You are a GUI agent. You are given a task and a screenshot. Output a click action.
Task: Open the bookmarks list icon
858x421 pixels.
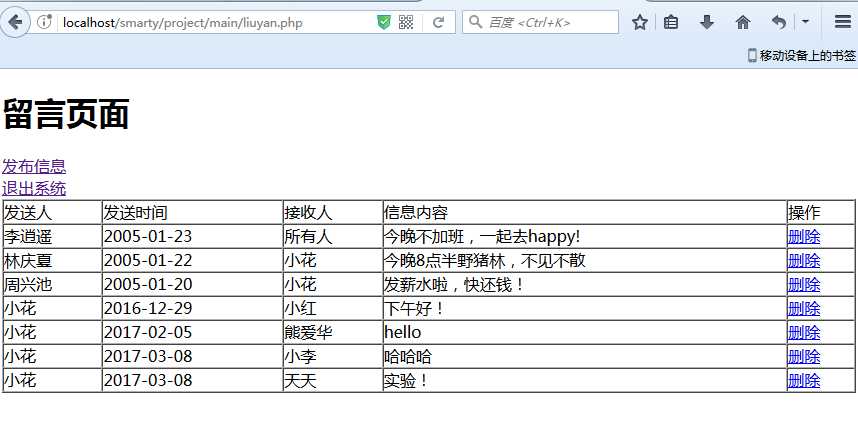671,22
